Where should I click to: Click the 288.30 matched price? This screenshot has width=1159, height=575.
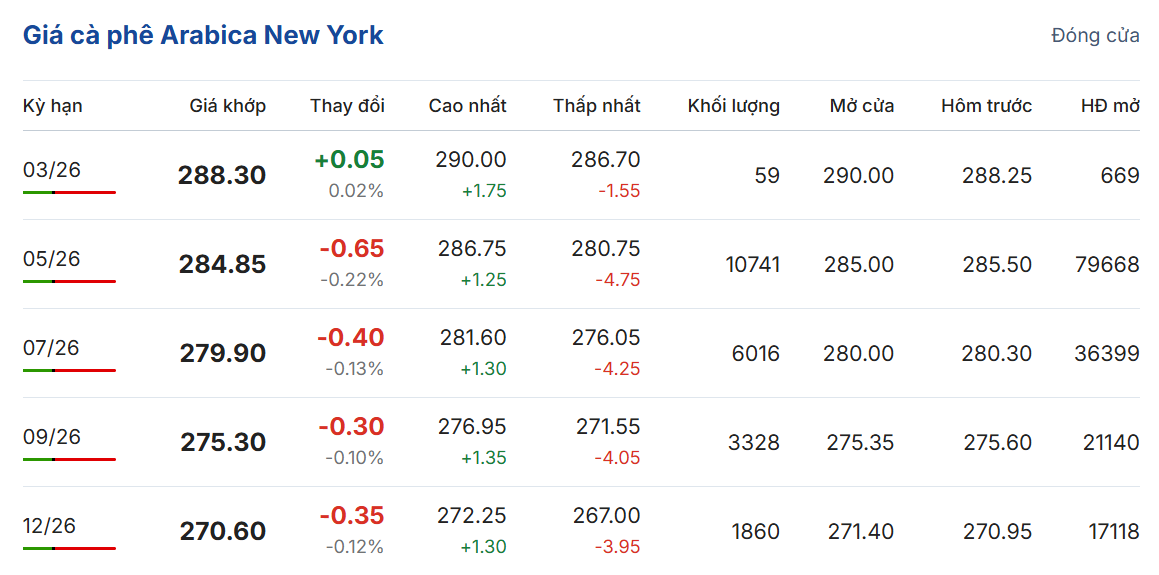[x=222, y=176]
